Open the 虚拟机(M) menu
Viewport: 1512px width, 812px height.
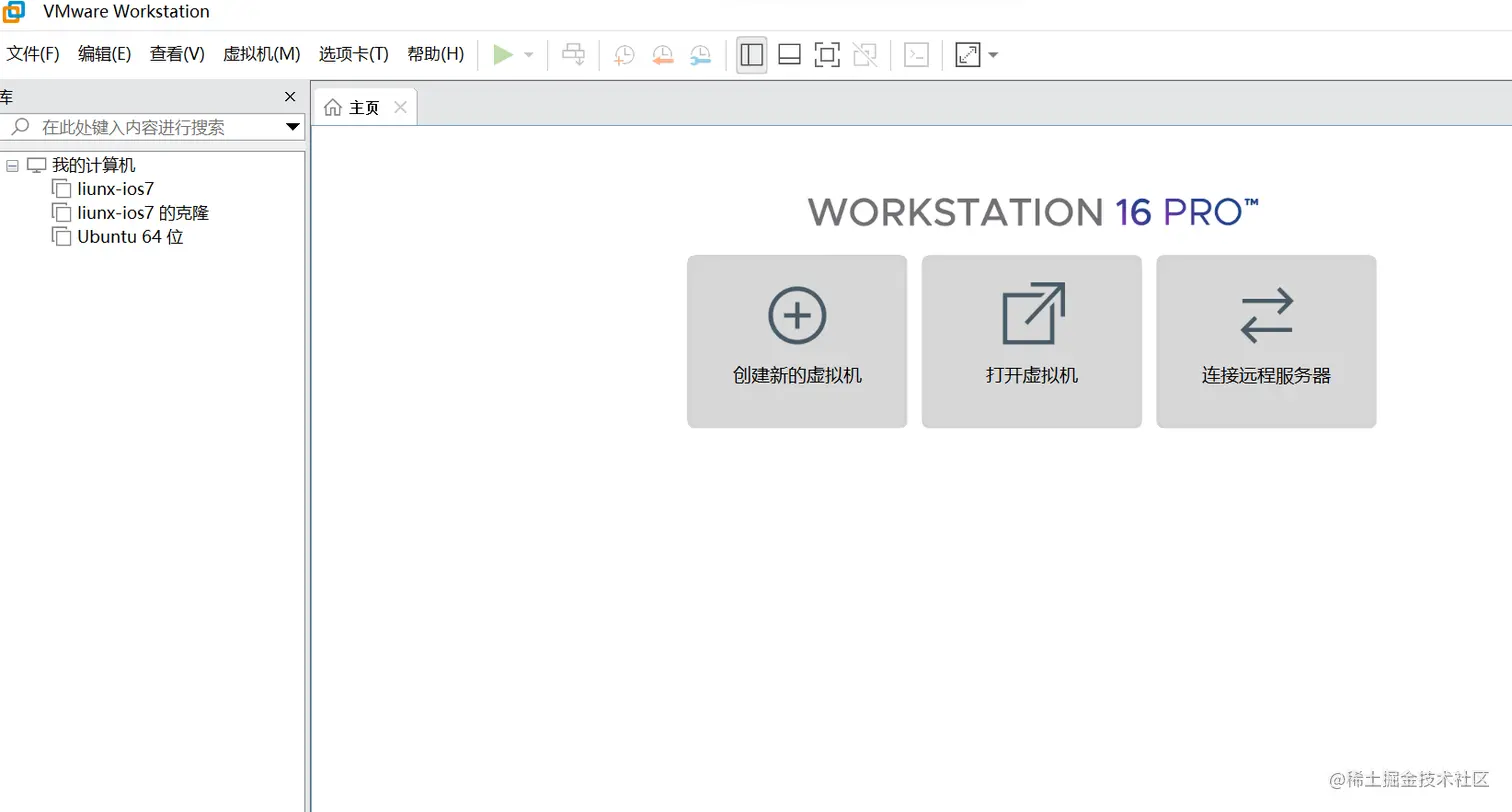262,54
